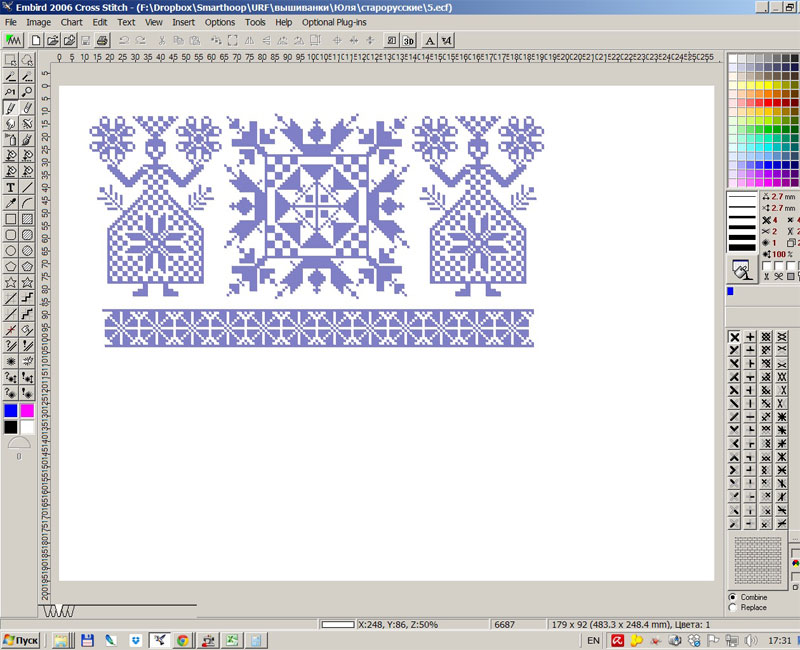Select the rectangular selection tool

click(x=10, y=60)
